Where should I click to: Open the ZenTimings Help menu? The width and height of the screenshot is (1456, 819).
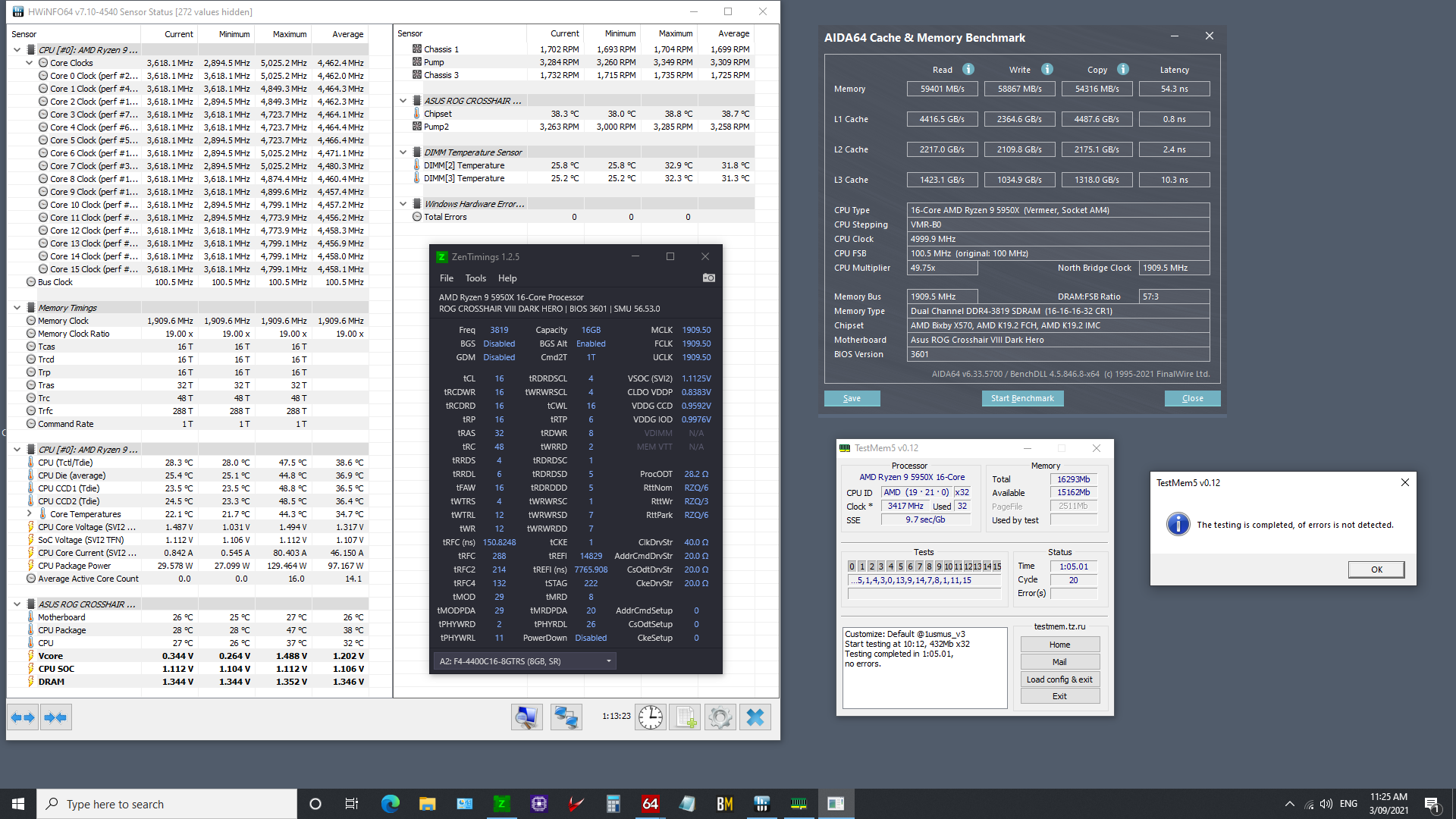[x=507, y=278]
